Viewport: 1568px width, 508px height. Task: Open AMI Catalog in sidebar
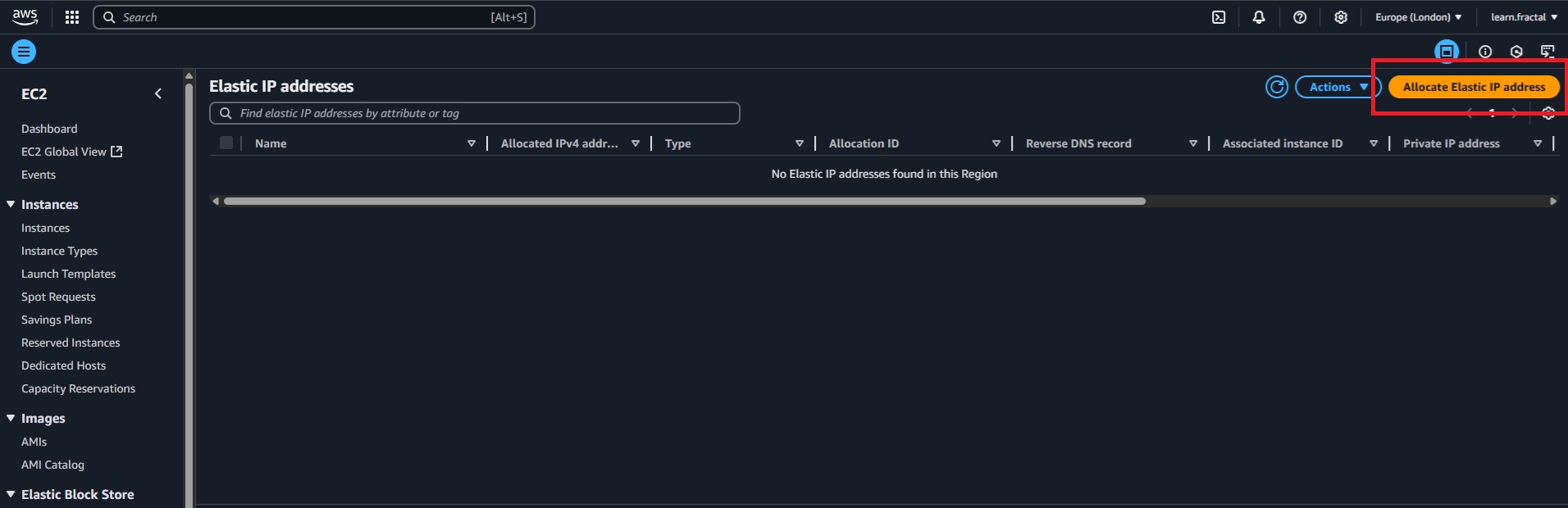tap(52, 465)
